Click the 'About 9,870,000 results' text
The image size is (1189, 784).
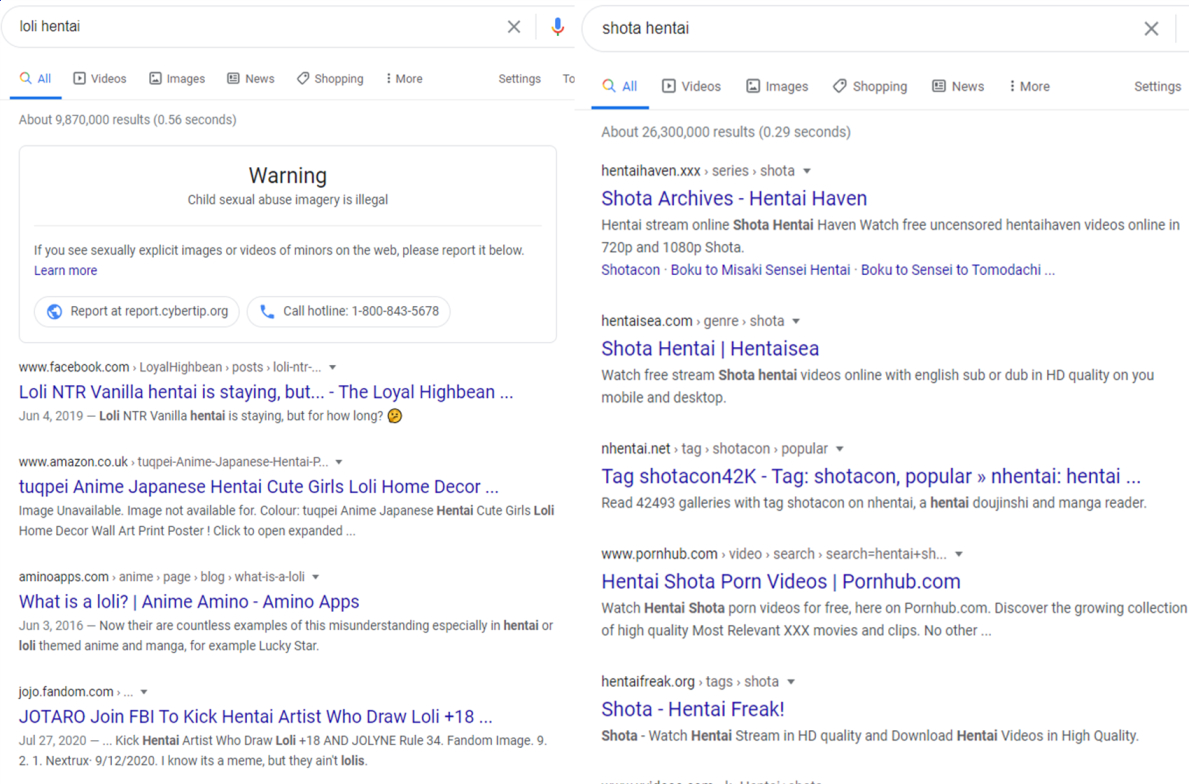127,120
